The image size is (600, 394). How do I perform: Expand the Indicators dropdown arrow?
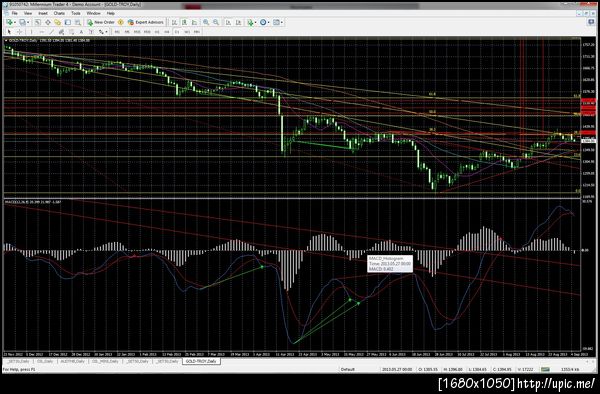(x=256, y=23)
